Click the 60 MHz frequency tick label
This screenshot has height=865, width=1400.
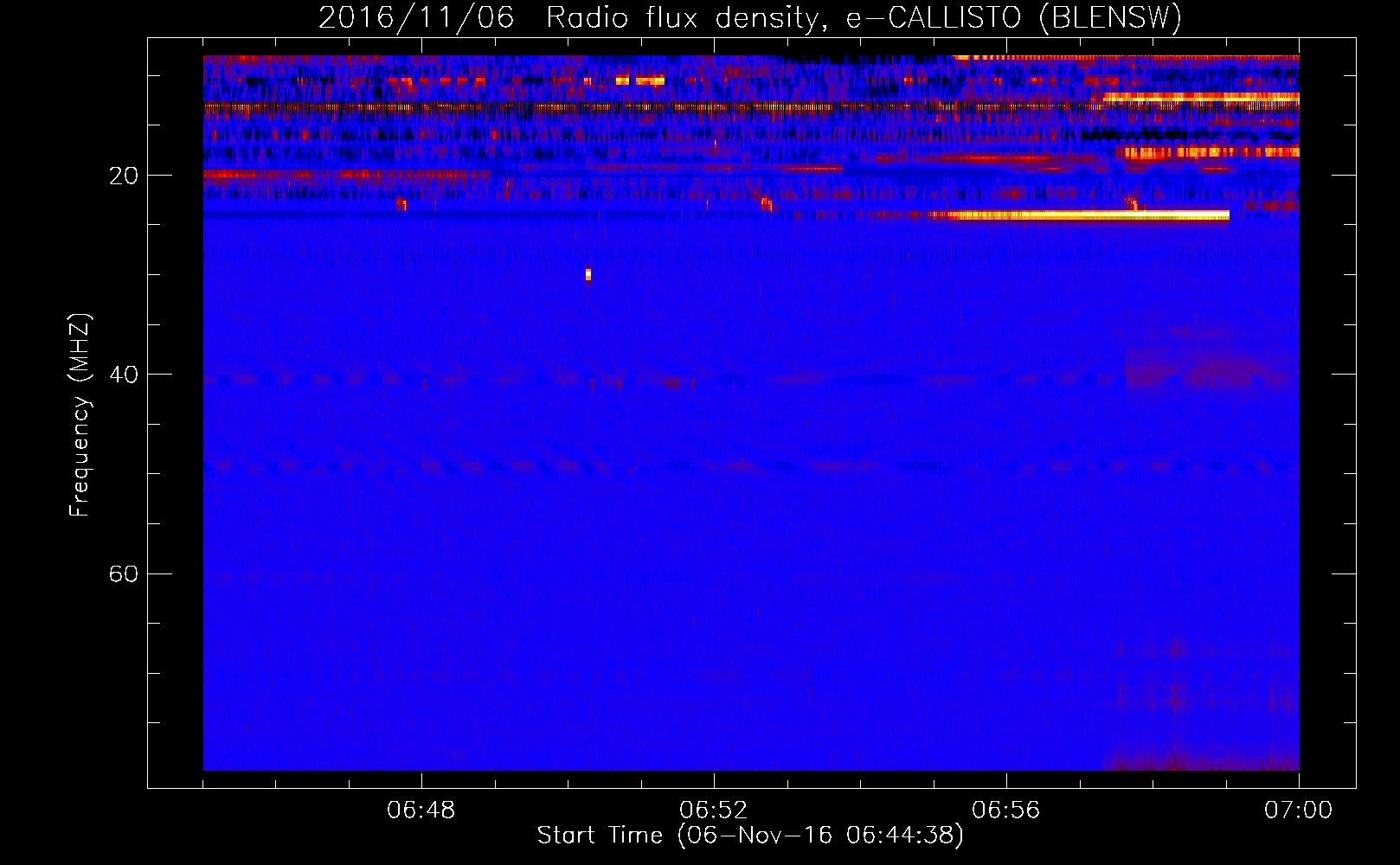(x=124, y=573)
